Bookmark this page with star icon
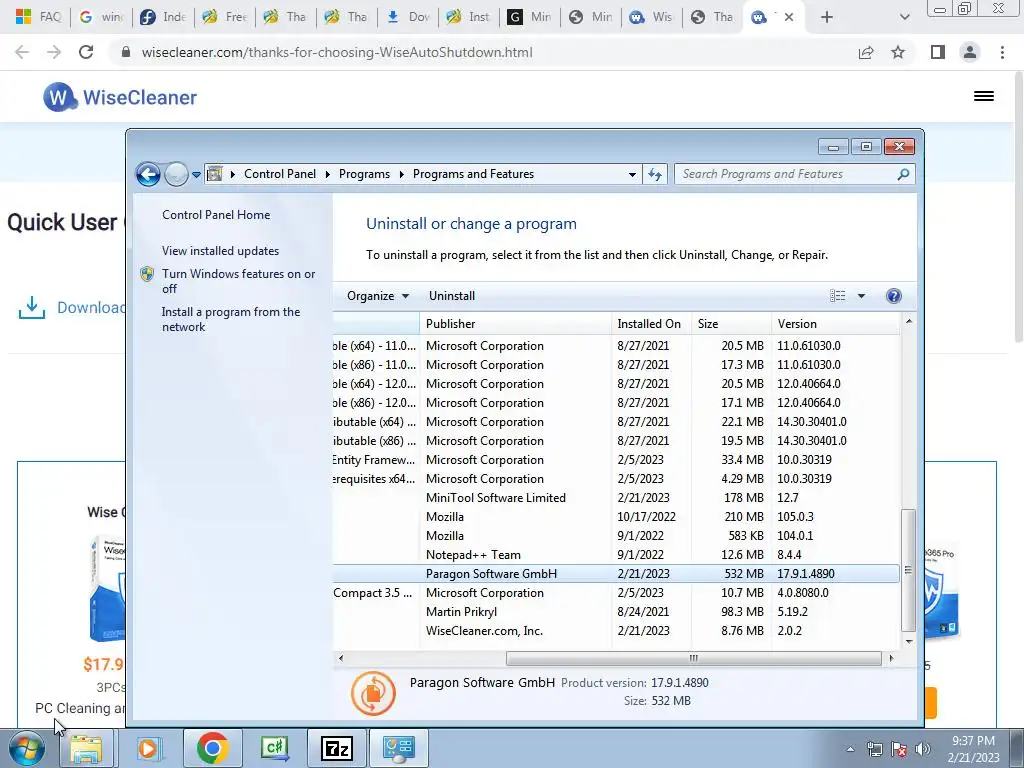 pos(898,52)
